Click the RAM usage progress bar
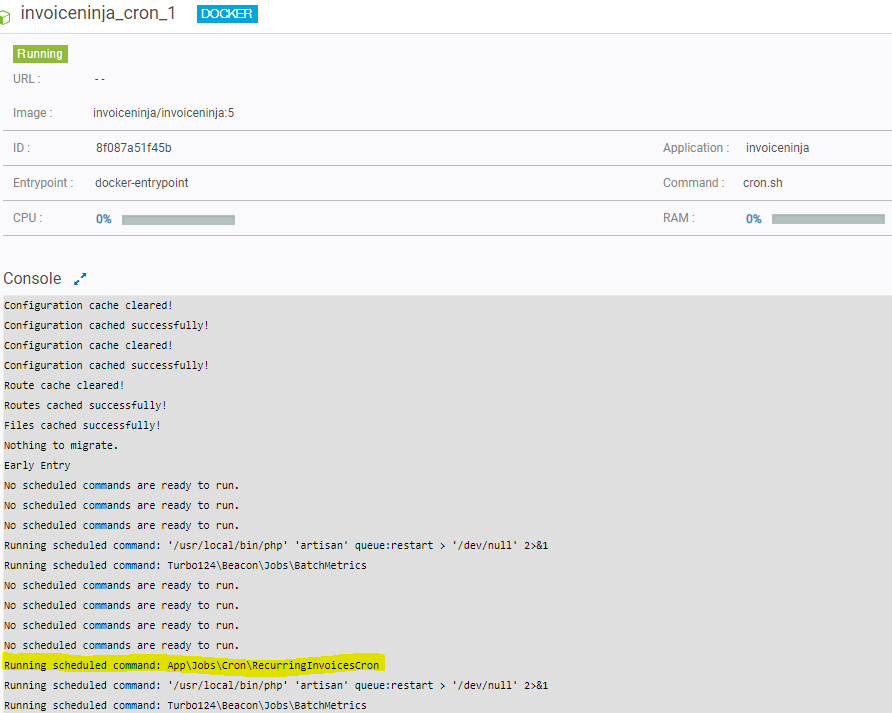Image resolution: width=892 pixels, height=713 pixels. click(x=828, y=218)
